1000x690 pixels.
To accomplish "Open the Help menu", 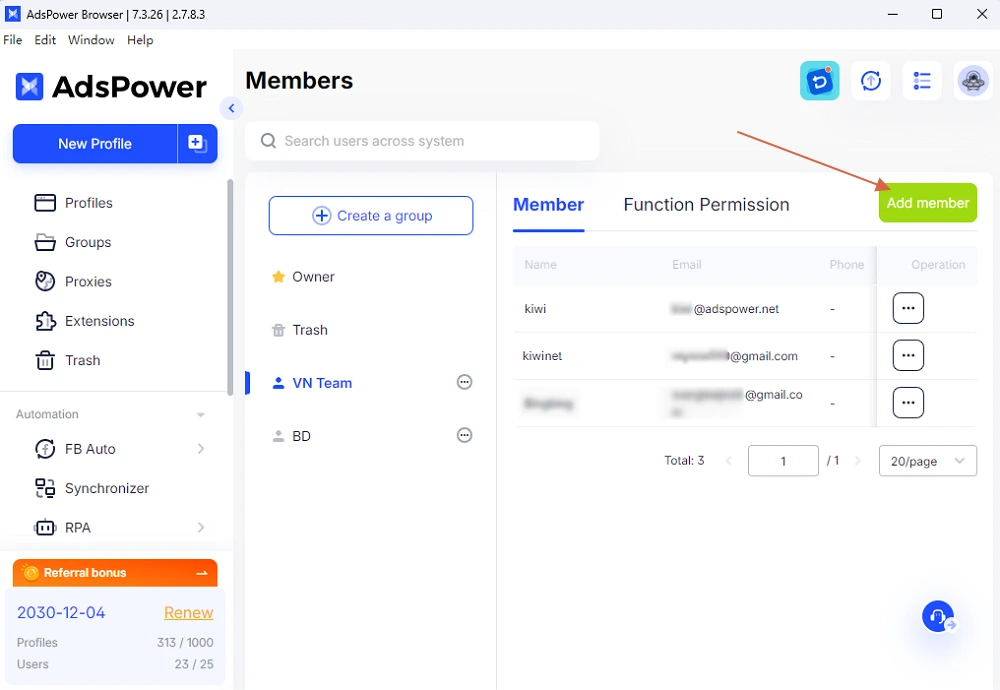I will pos(140,40).
